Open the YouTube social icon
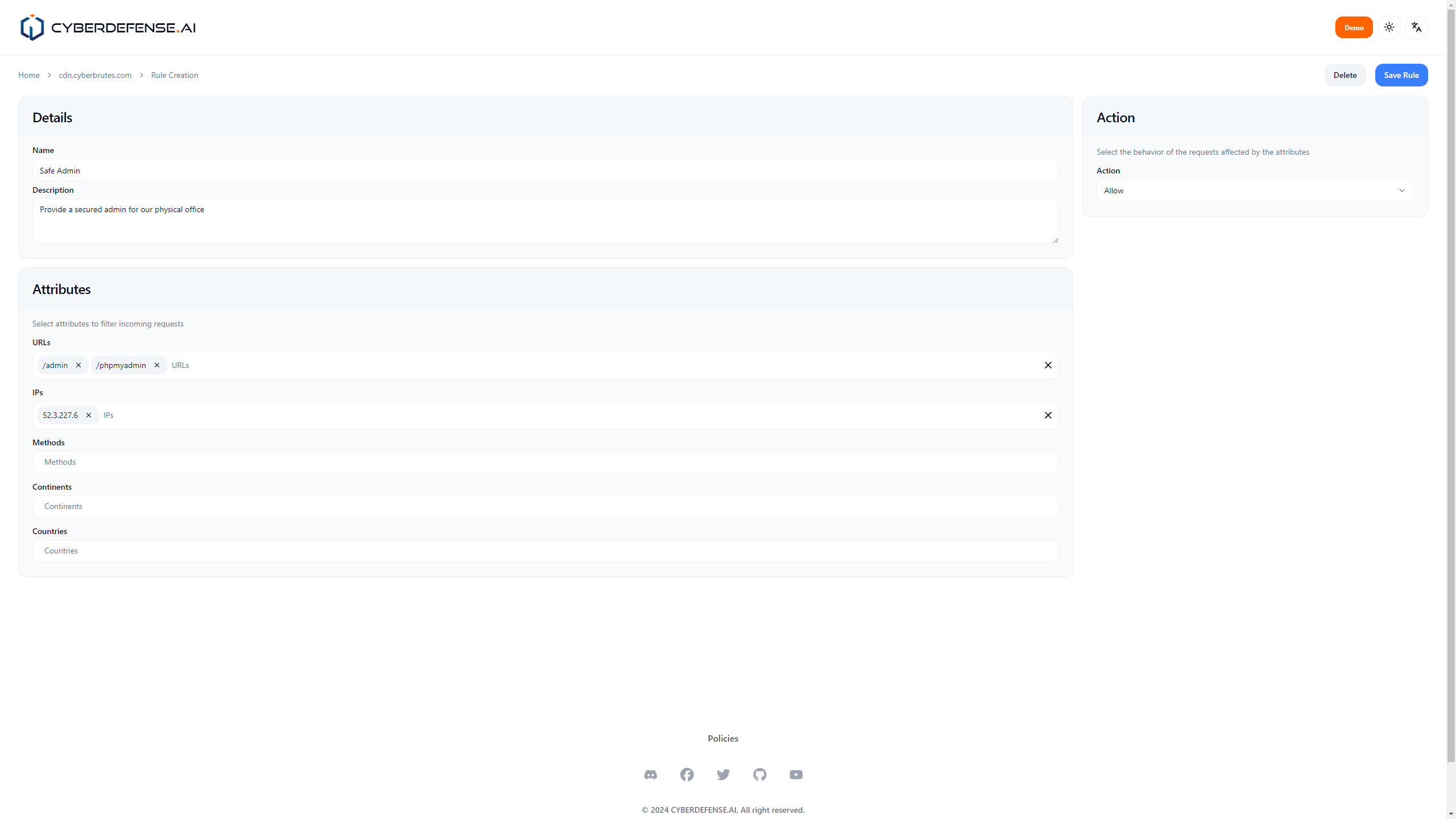1456x819 pixels. tap(796, 775)
